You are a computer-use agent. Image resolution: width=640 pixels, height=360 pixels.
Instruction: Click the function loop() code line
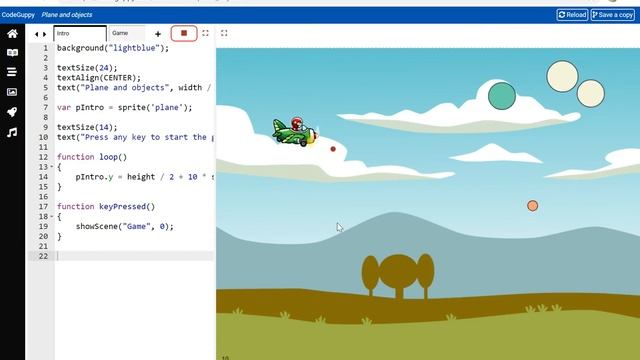coord(92,157)
